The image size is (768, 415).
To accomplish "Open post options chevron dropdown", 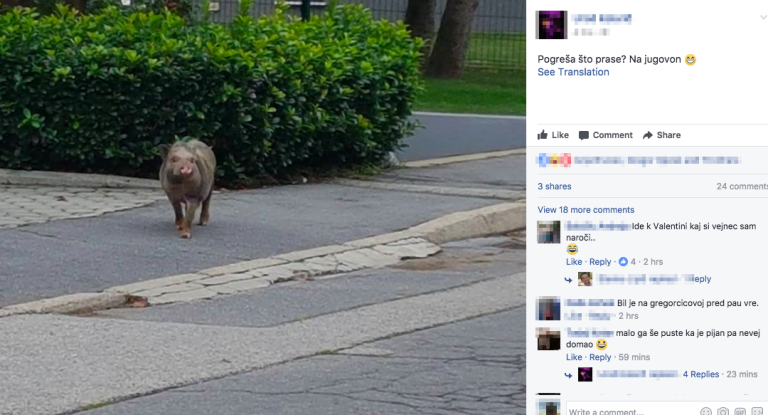I will pyautogui.click(x=763, y=18).
